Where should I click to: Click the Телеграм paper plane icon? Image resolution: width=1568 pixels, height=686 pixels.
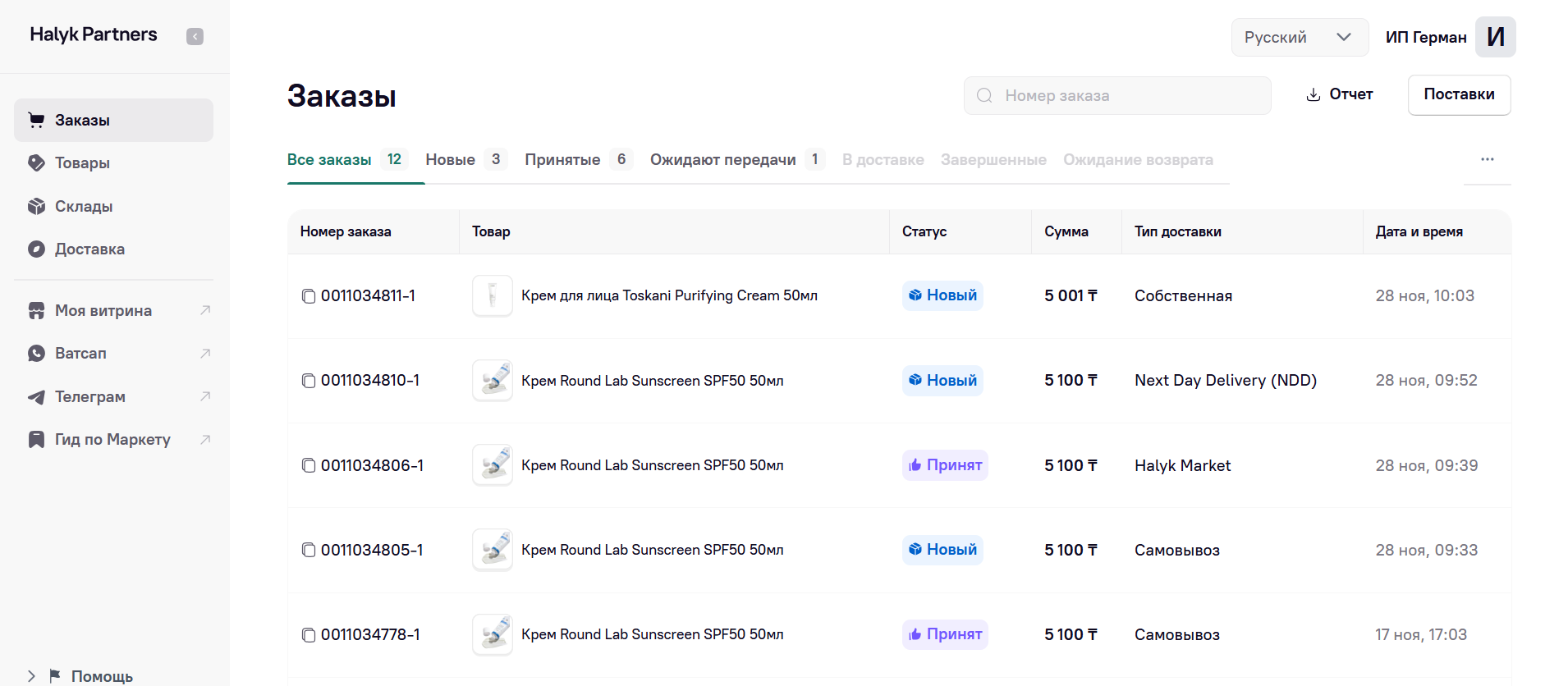pyautogui.click(x=36, y=396)
